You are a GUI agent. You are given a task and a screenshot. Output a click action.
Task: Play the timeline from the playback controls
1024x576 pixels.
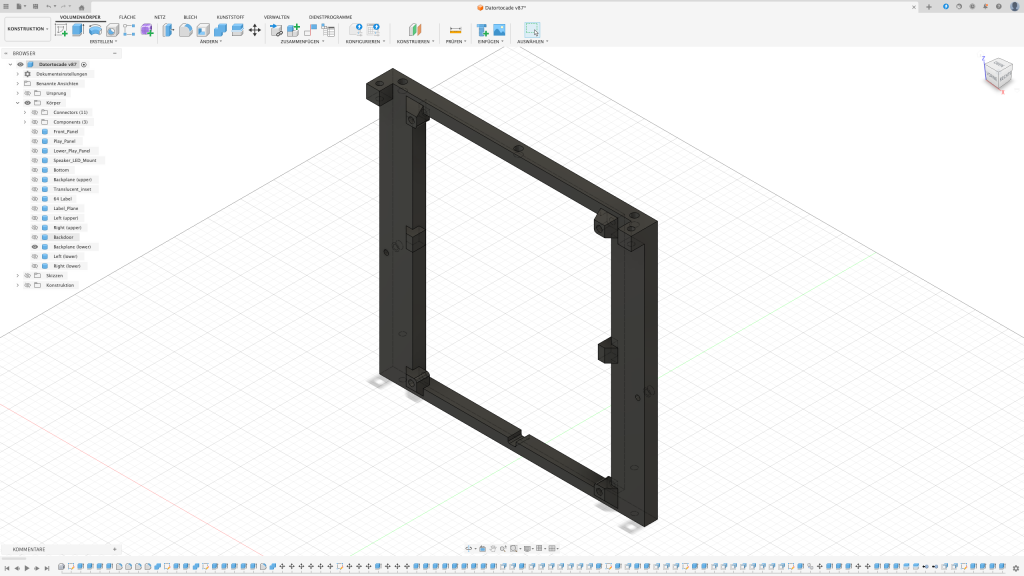tap(28, 568)
